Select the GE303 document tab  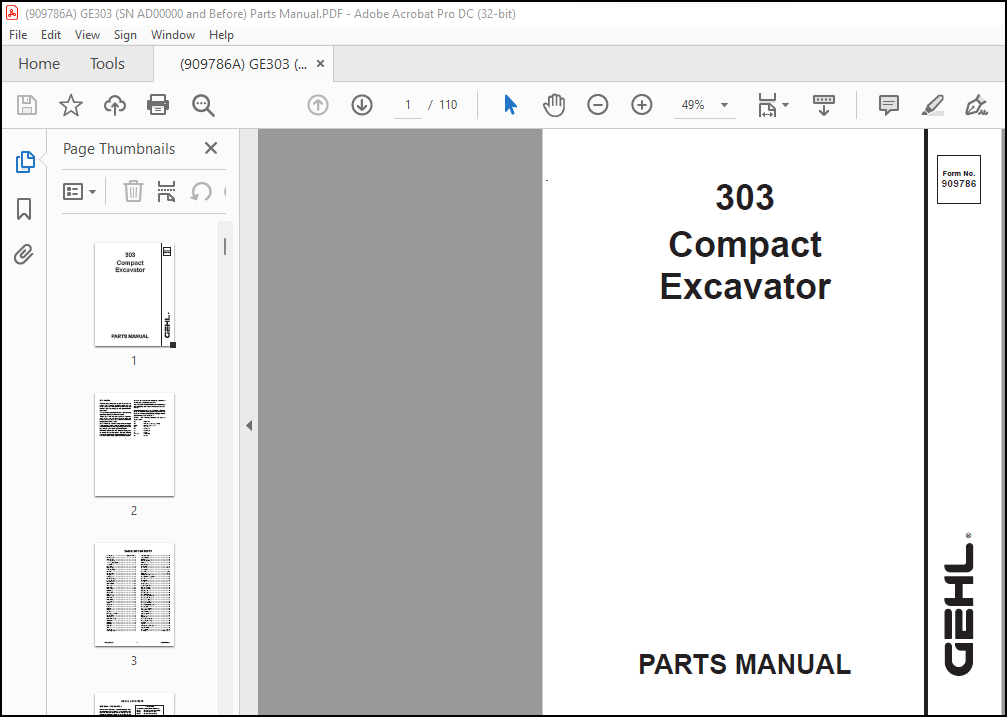click(243, 64)
